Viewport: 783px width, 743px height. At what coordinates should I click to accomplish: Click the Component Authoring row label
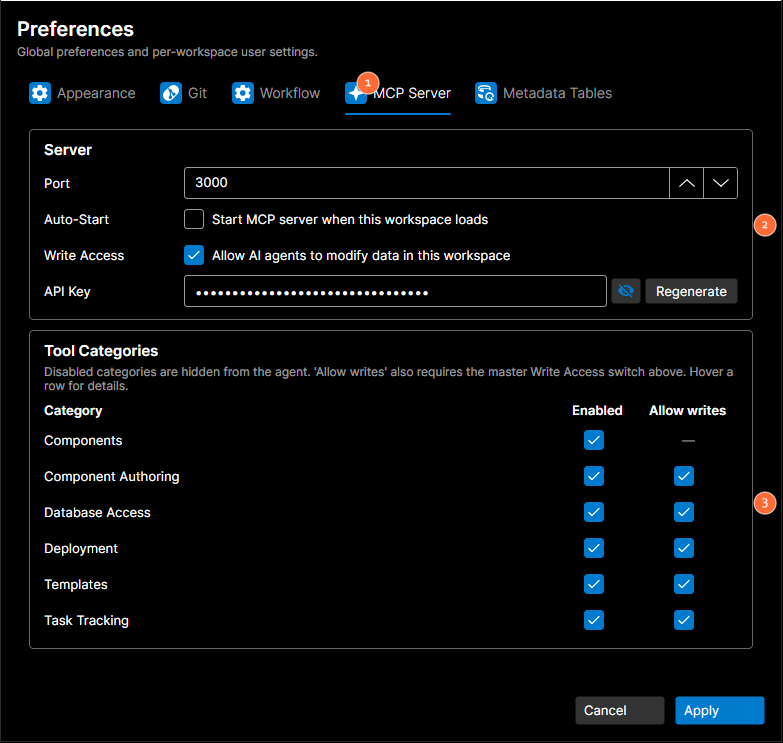pyautogui.click(x=111, y=476)
